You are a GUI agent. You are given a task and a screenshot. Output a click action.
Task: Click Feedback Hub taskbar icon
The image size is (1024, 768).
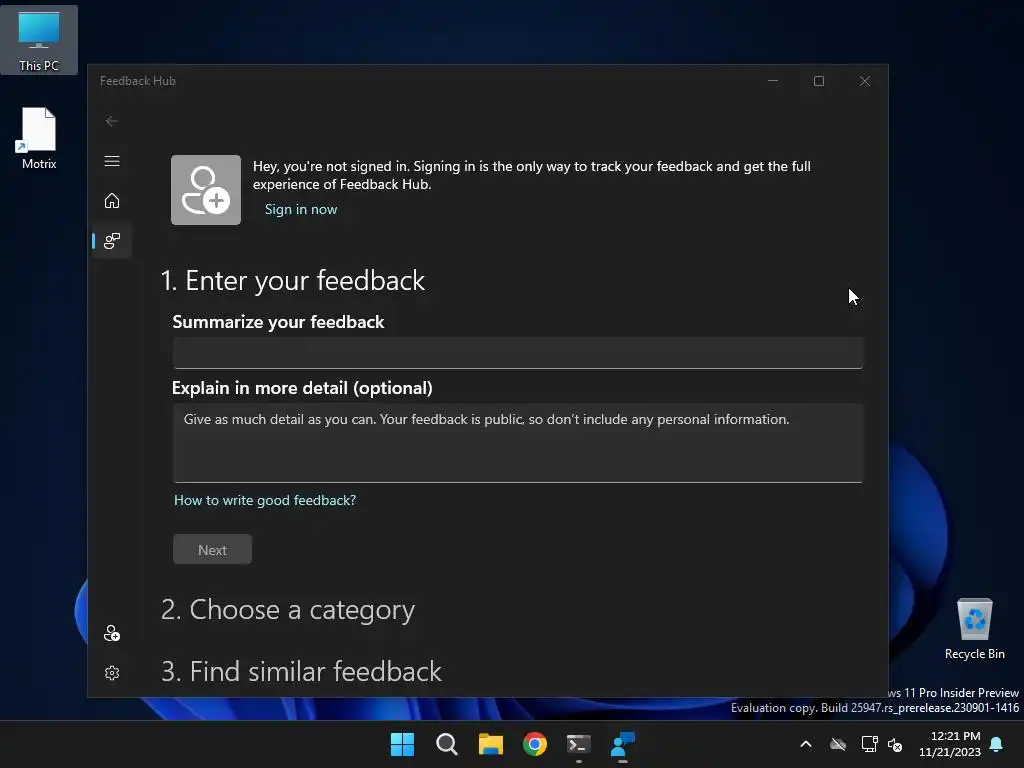(x=623, y=744)
